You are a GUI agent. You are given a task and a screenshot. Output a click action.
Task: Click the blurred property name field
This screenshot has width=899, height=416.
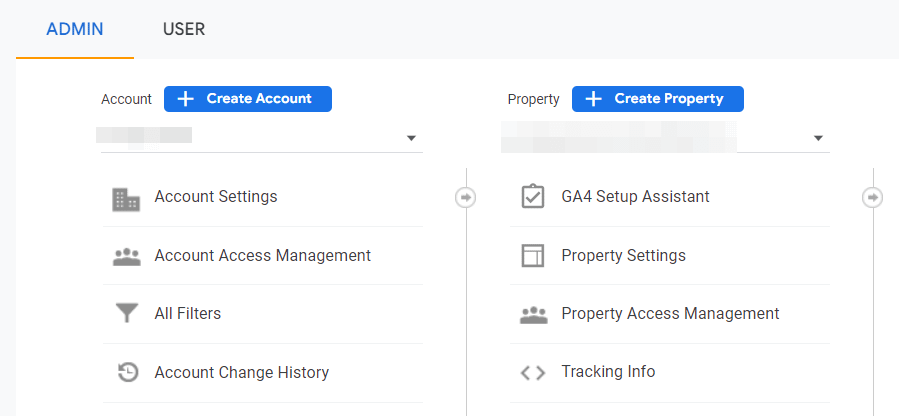(x=619, y=137)
